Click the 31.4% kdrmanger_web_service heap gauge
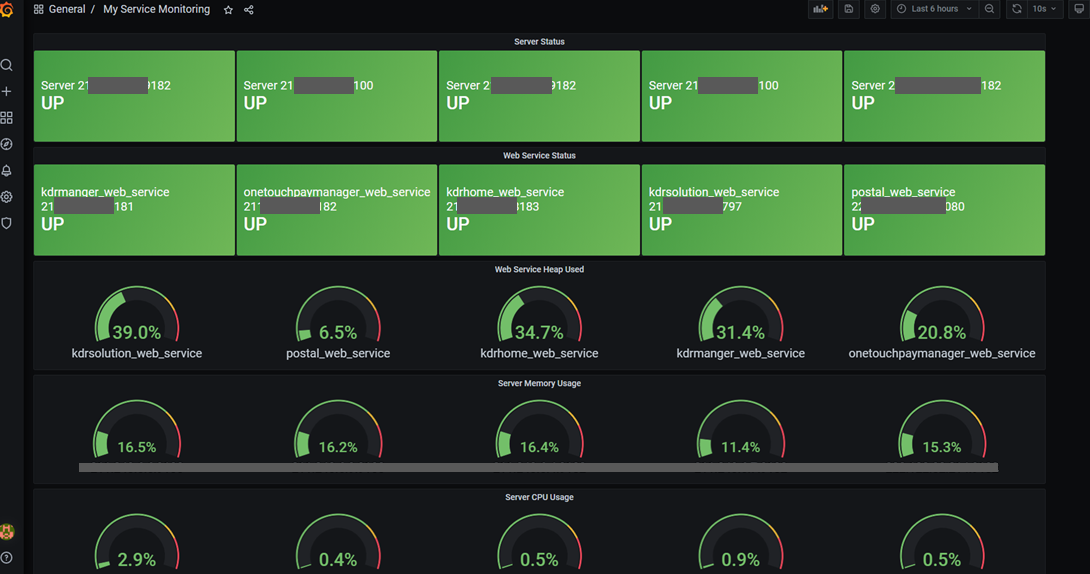 click(740, 315)
